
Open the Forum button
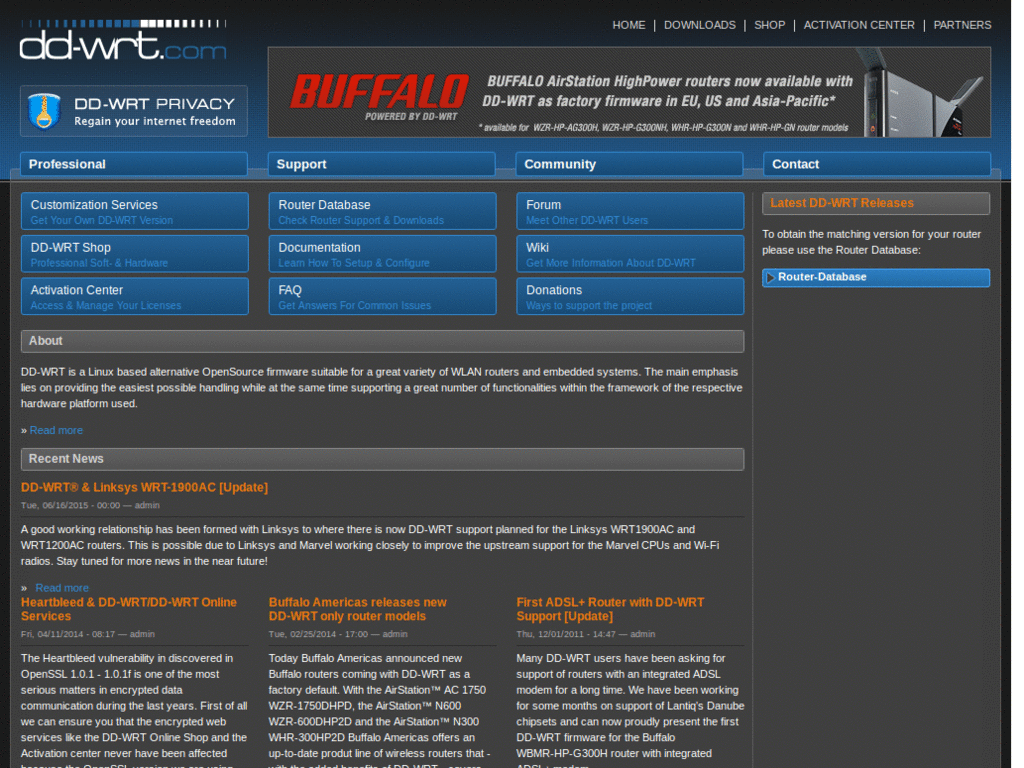pyautogui.click(x=630, y=211)
